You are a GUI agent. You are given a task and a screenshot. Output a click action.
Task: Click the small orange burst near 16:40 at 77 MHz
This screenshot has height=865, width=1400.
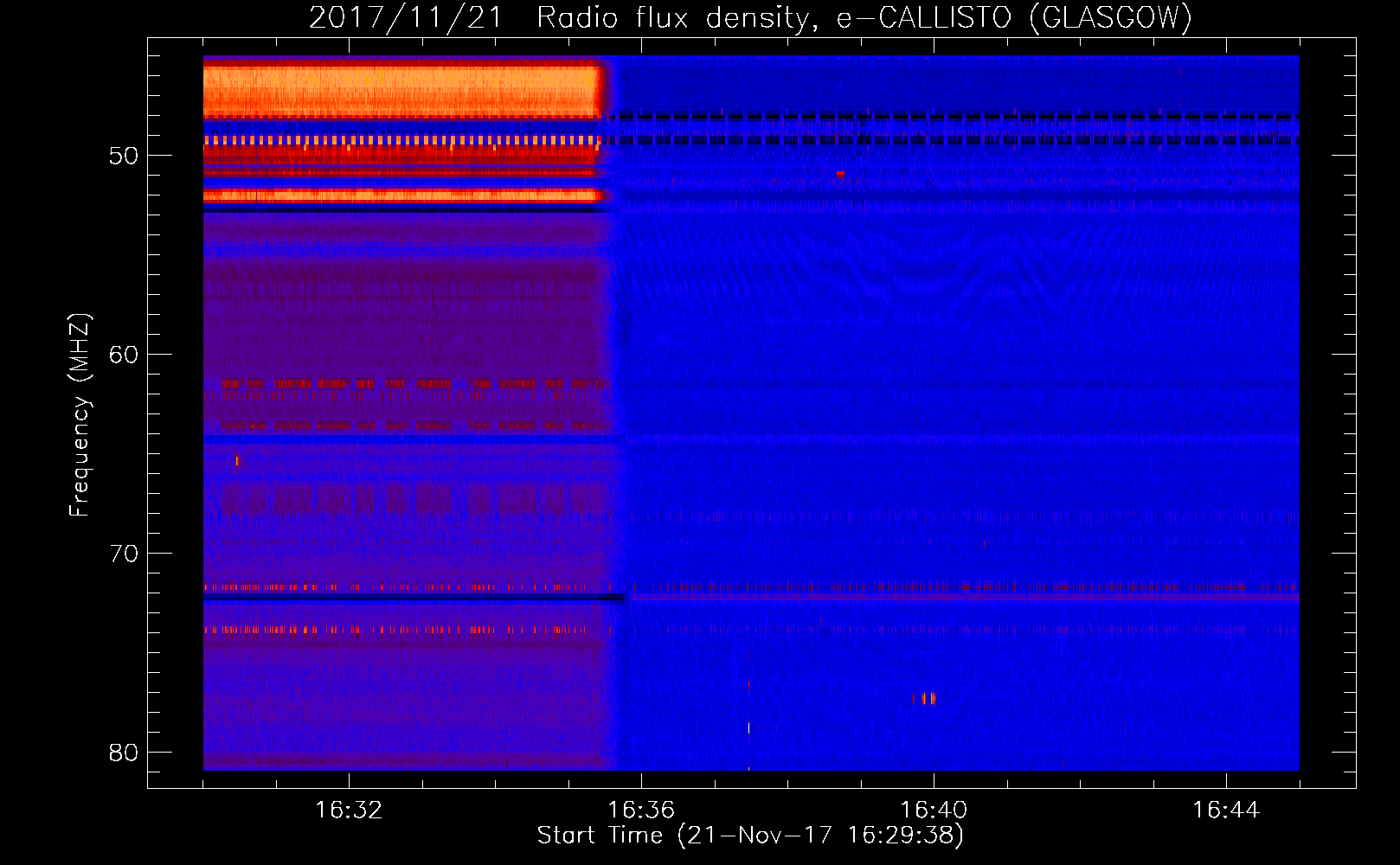tap(925, 698)
